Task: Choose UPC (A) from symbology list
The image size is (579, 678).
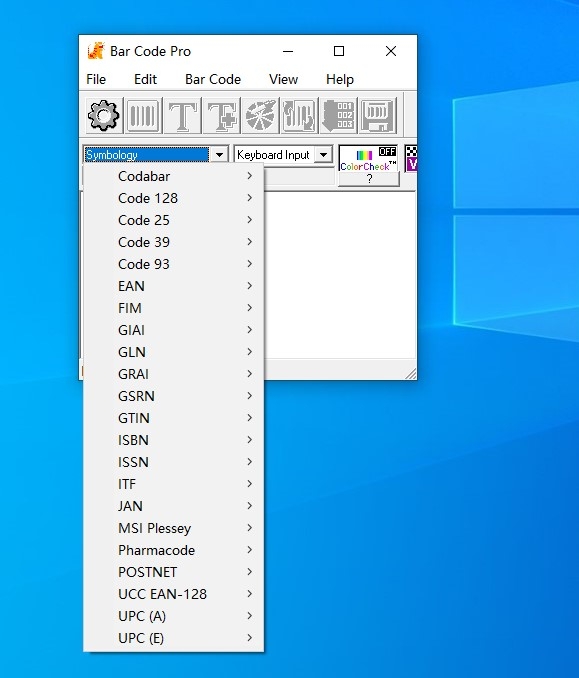Action: (x=173, y=616)
